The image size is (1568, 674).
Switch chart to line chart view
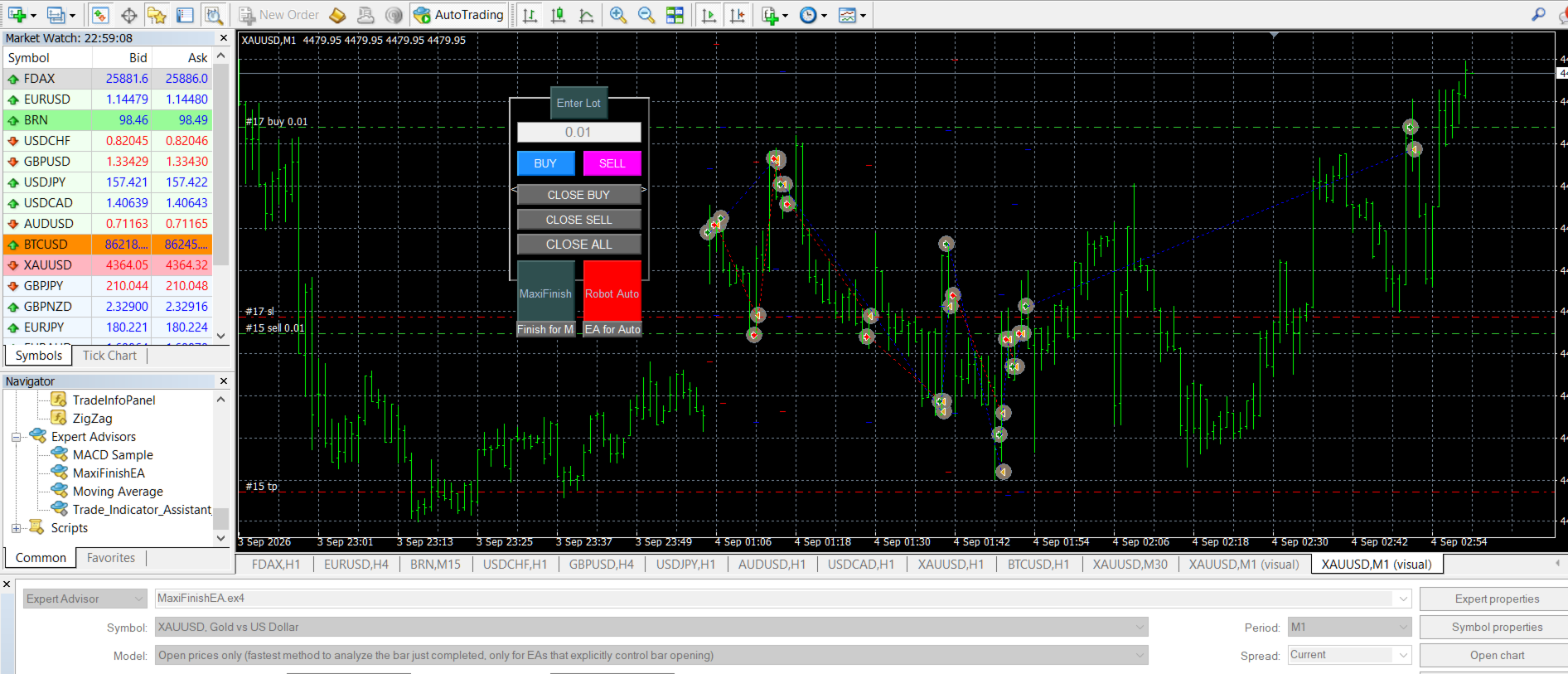[586, 15]
